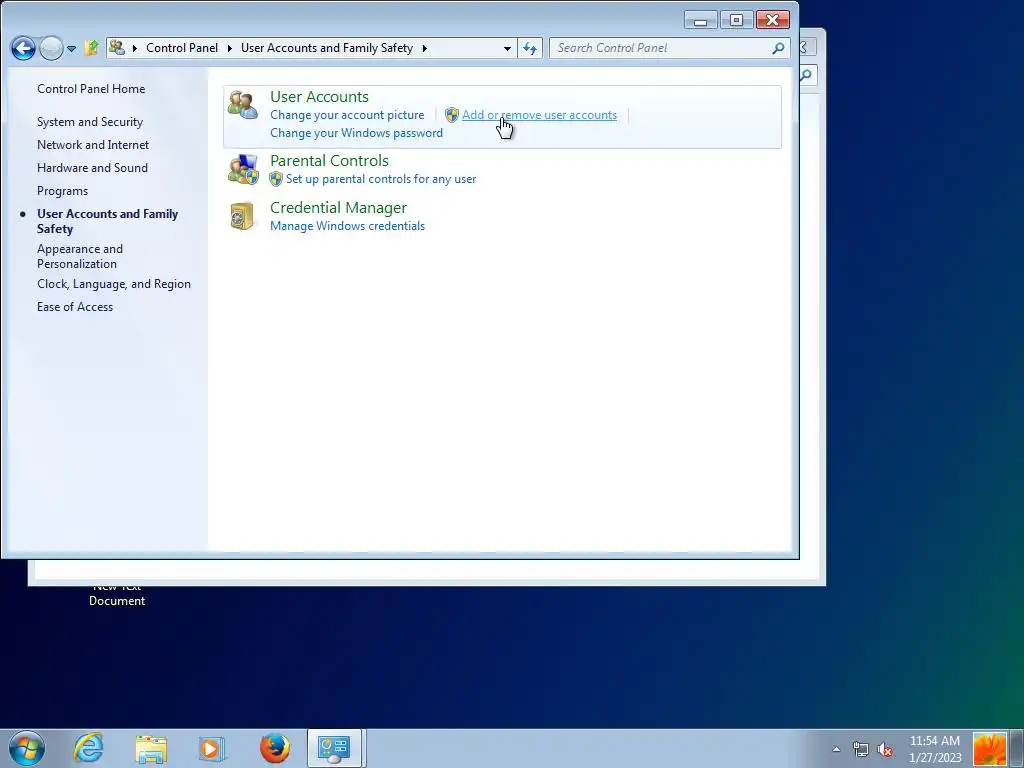Select User Accounts and Family Safety sidebar item
Viewport: 1024px width, 768px height.
(107, 221)
